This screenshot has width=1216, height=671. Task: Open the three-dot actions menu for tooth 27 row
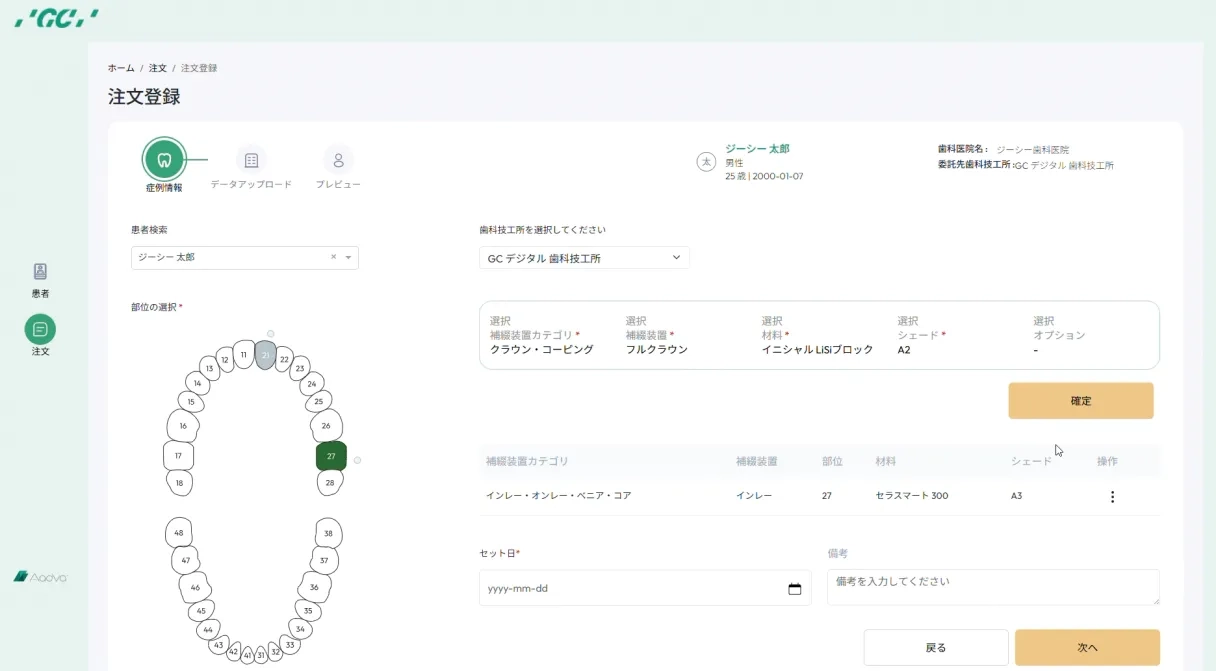(x=1112, y=496)
